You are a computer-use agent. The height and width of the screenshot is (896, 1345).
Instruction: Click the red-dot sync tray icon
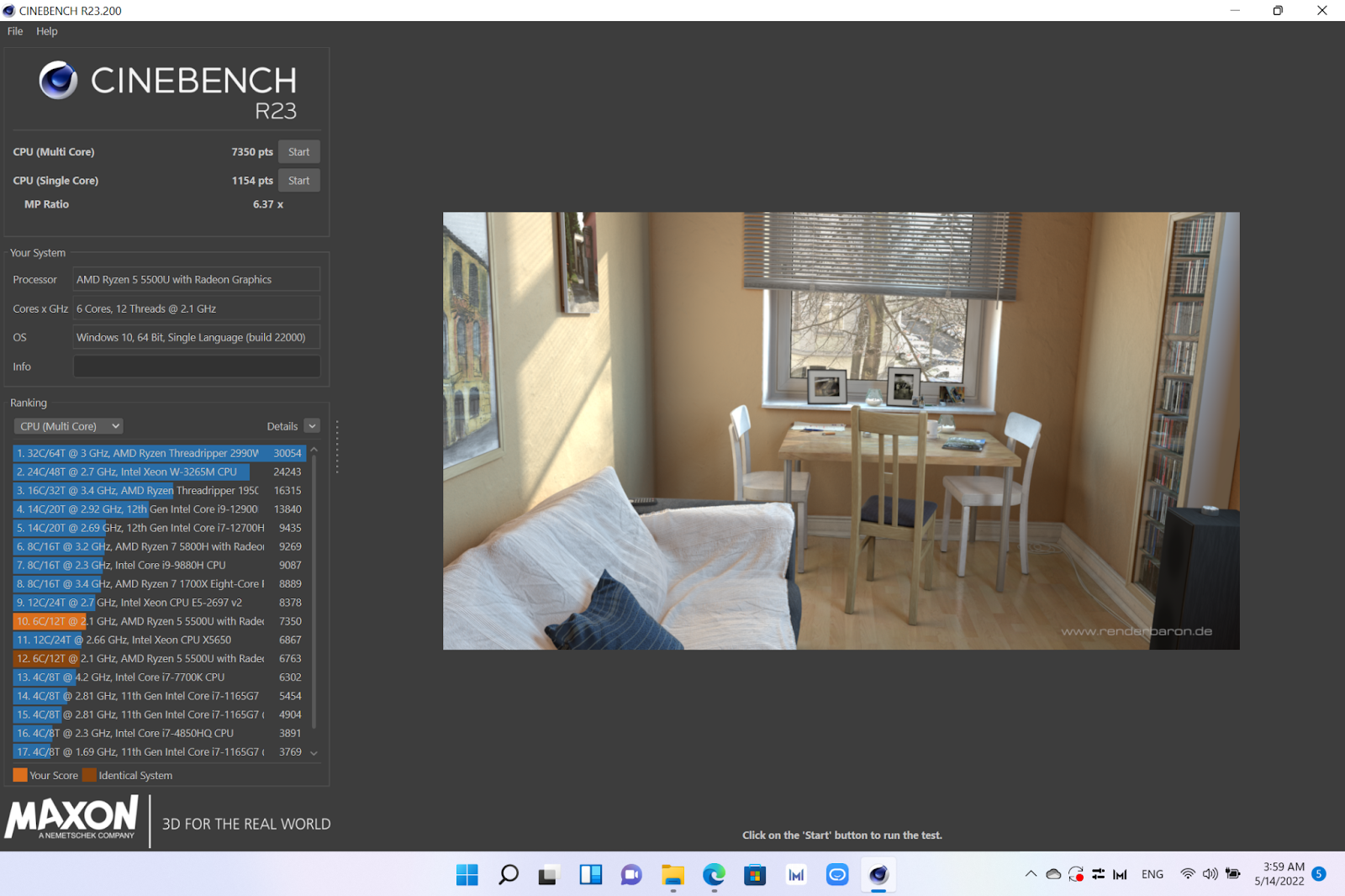coord(1076,874)
